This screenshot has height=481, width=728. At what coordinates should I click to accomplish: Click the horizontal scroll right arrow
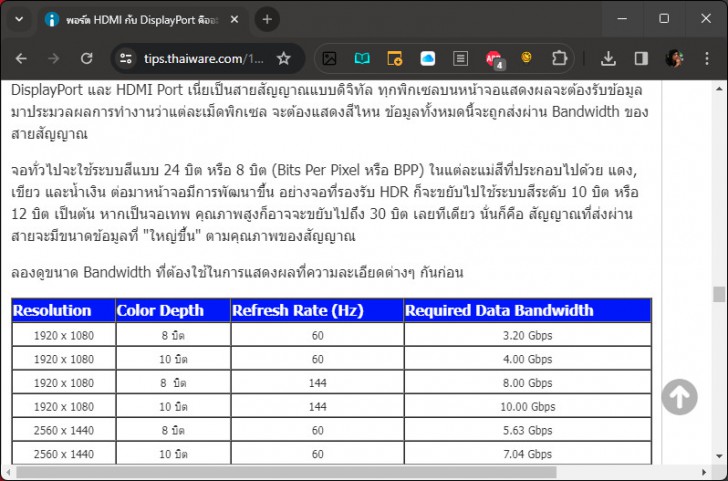click(705, 472)
